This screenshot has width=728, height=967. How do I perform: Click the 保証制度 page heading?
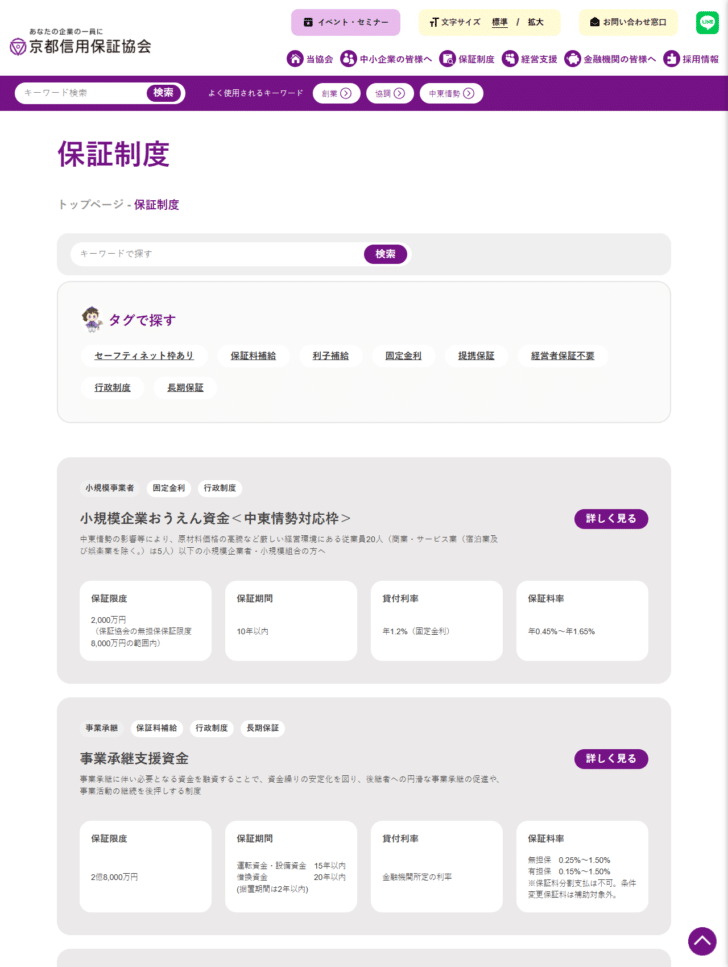coord(114,154)
